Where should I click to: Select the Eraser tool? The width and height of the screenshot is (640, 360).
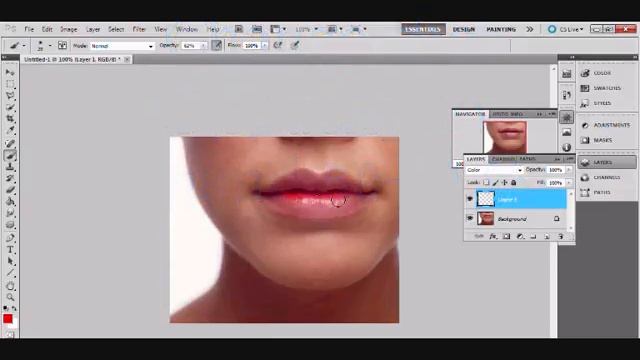(x=10, y=190)
